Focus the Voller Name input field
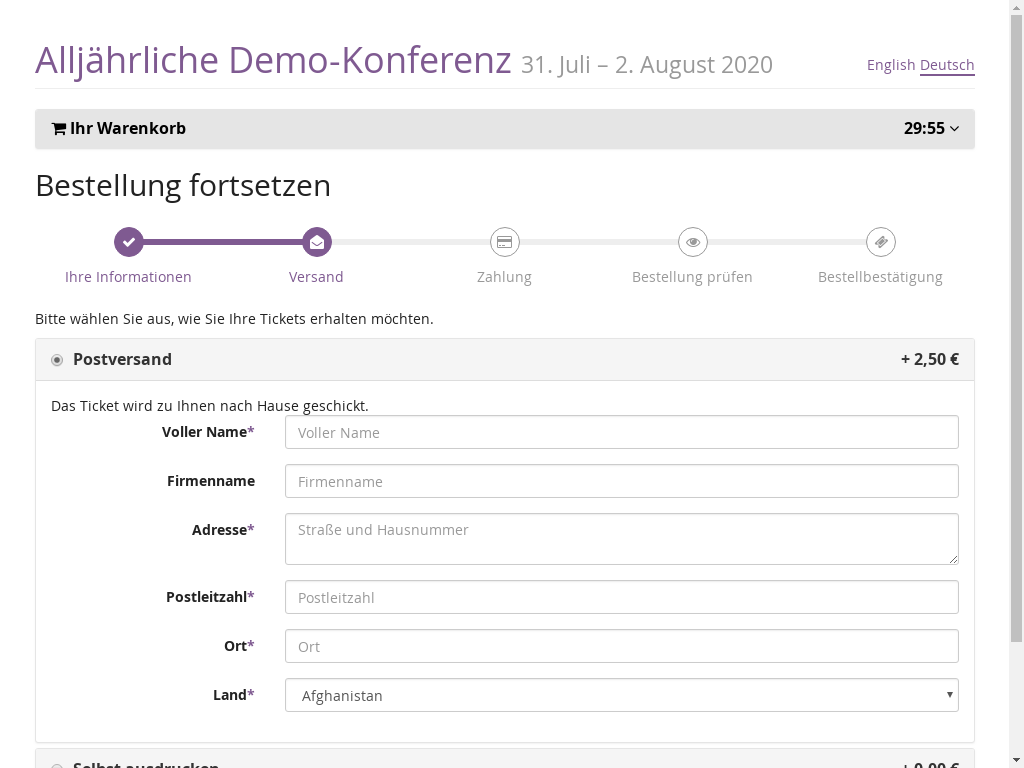Viewport: 1024px width, 768px height. (621, 432)
